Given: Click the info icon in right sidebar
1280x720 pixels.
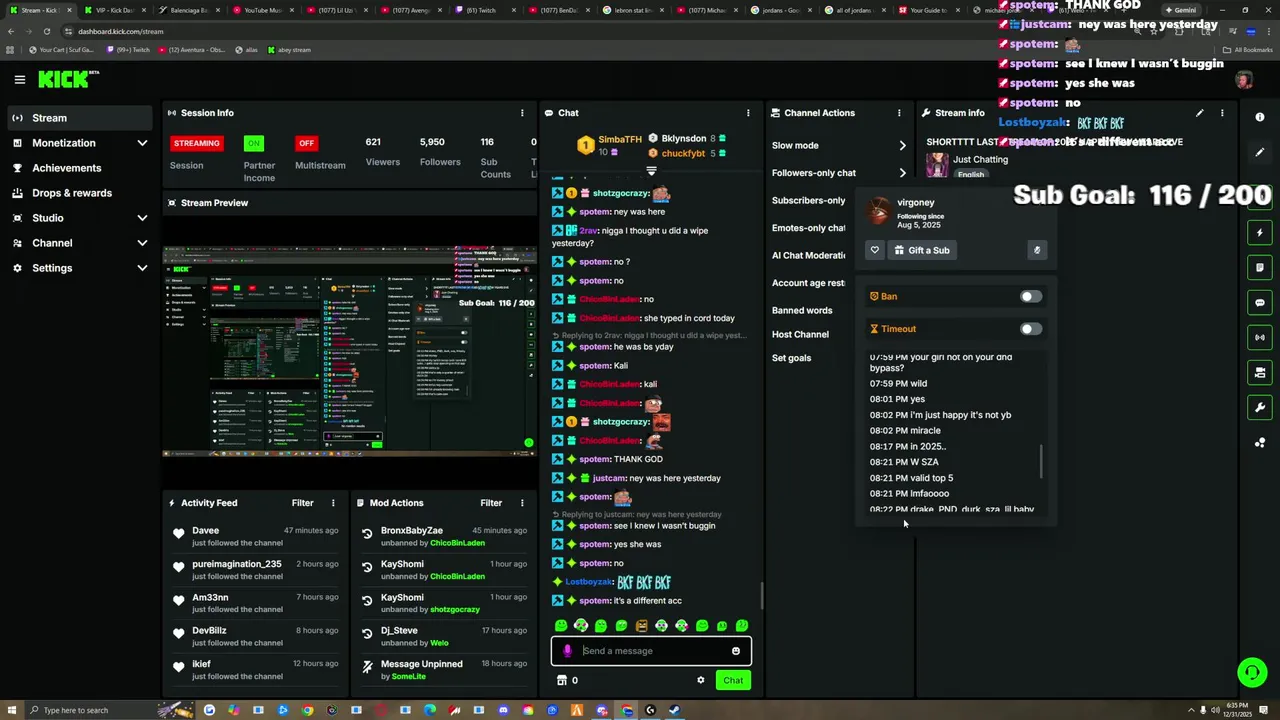Looking at the screenshot, I should click(x=1260, y=117).
